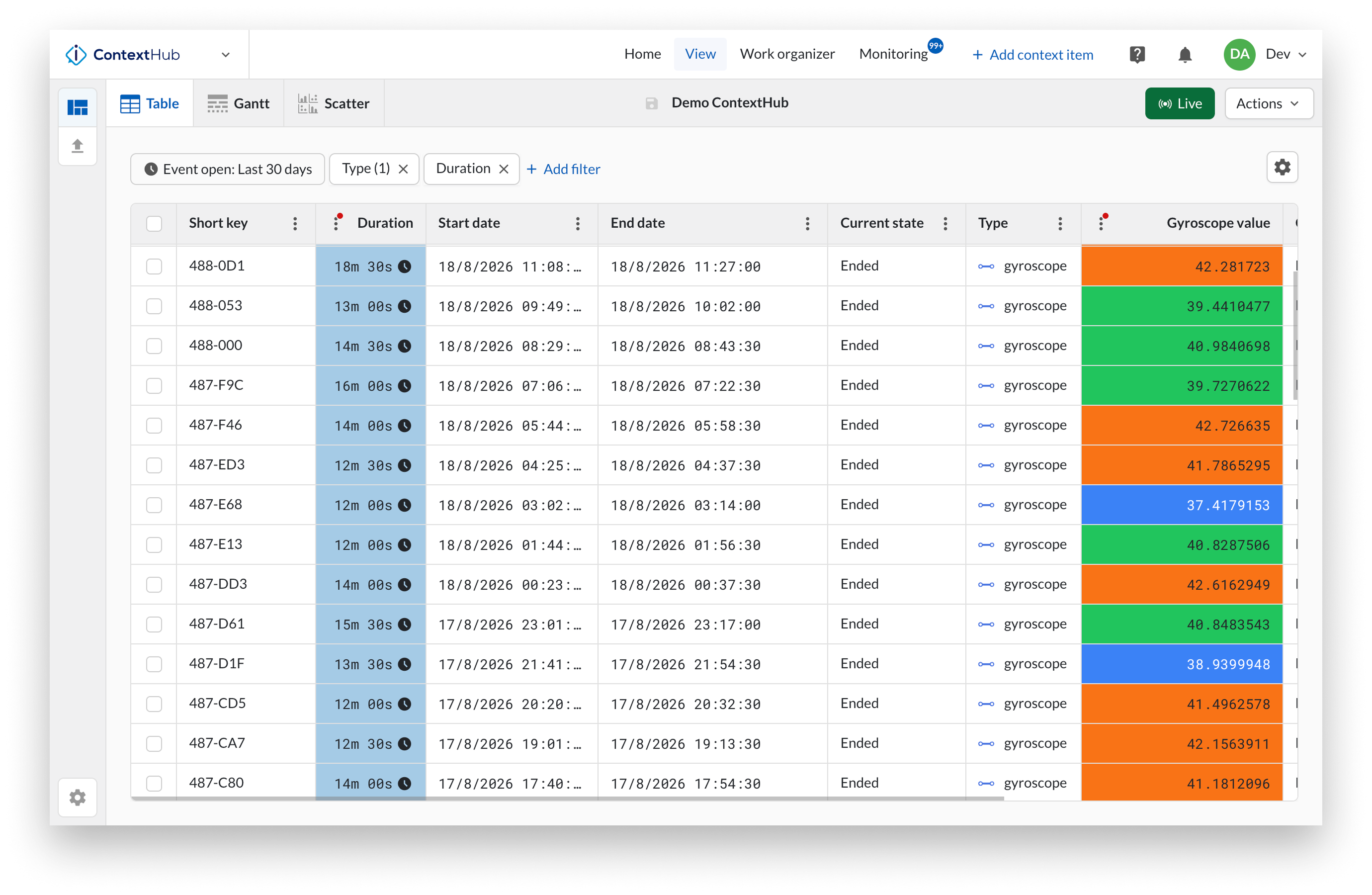Open Gyroscope value column options menu
Screen dimensions: 1372x895
(1101, 224)
